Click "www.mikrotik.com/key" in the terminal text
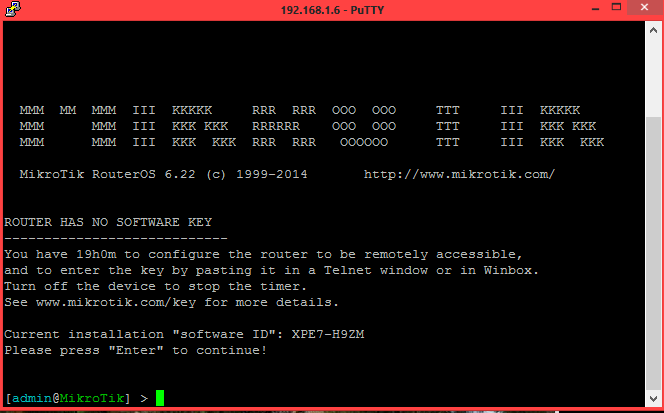The image size is (664, 413). (116, 302)
